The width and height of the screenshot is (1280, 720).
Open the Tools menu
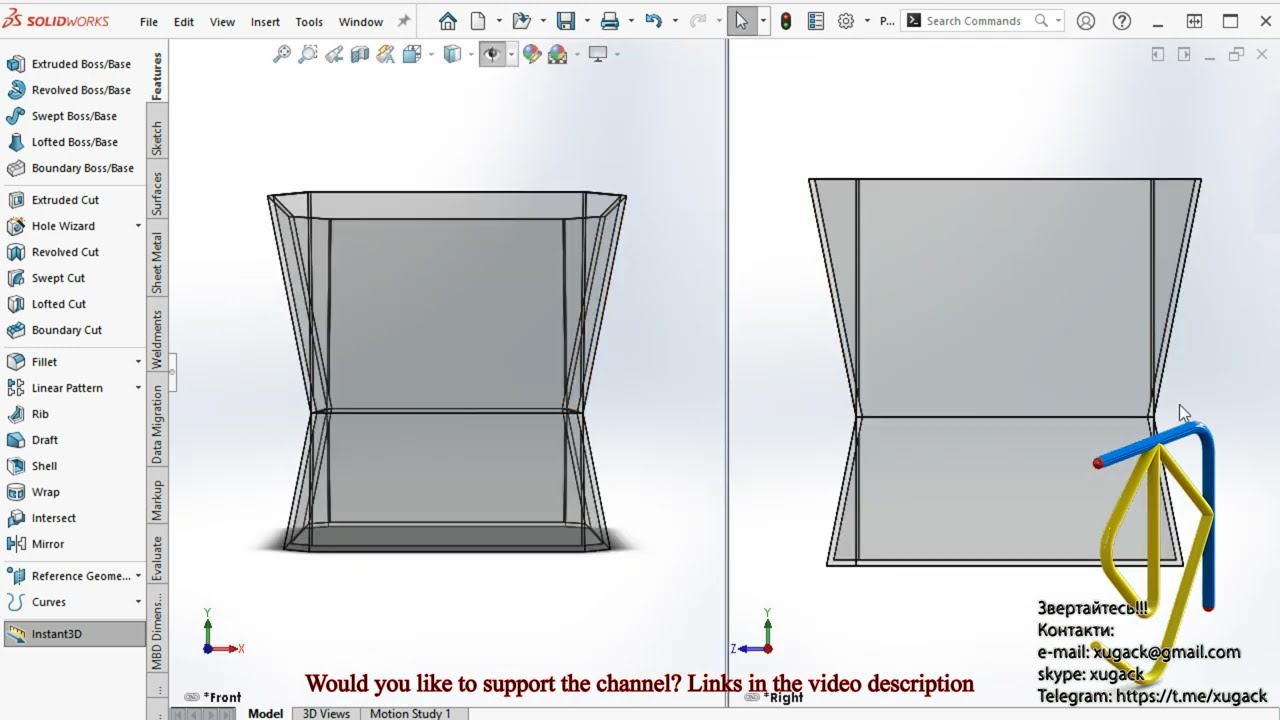pos(309,21)
